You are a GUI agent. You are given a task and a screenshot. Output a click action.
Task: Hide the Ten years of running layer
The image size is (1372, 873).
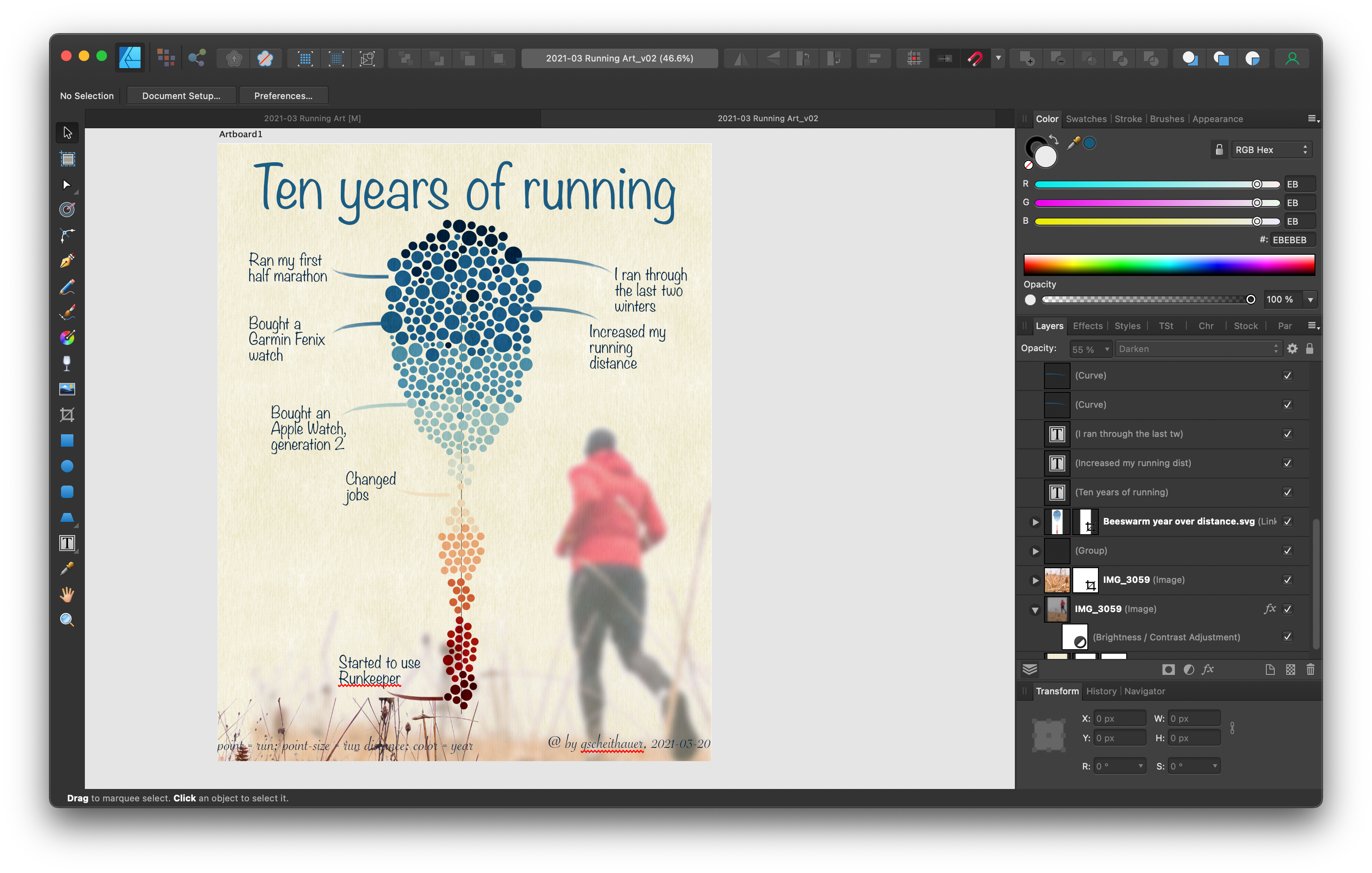pos(1287,492)
